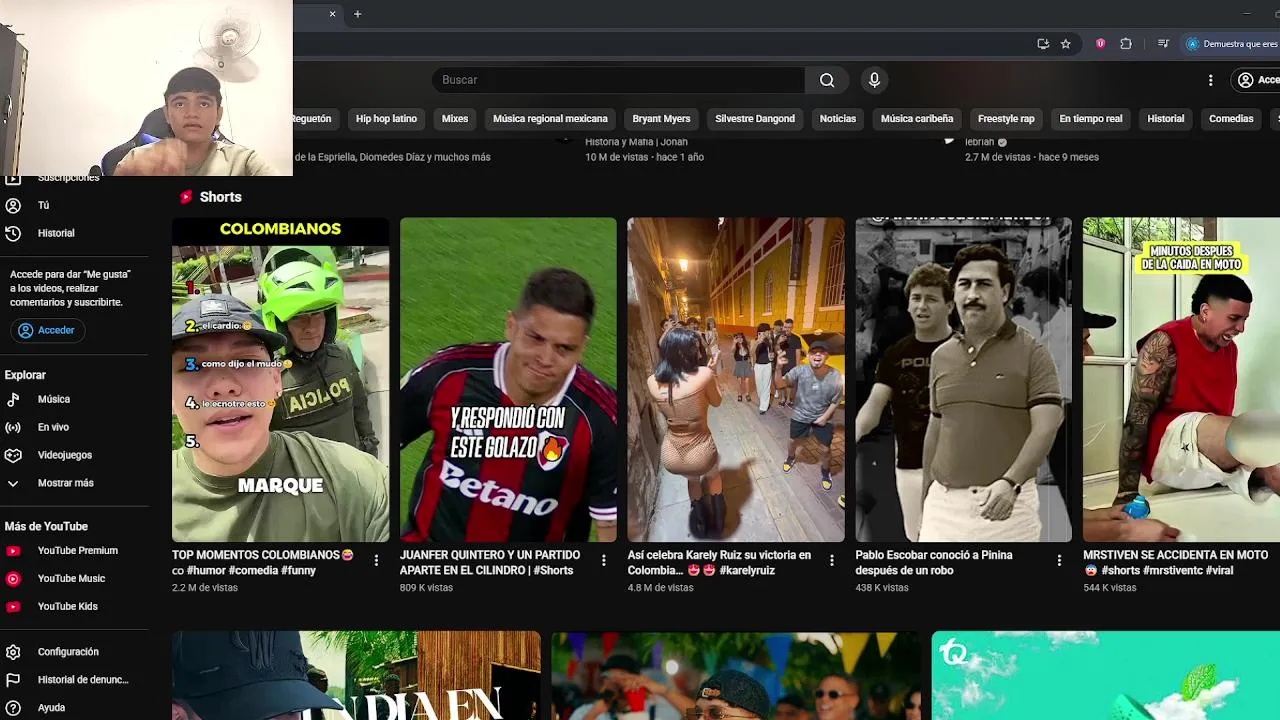Viewport: 1280px width, 720px height.
Task: Click the install app icon in address bar
Action: click(x=1043, y=44)
